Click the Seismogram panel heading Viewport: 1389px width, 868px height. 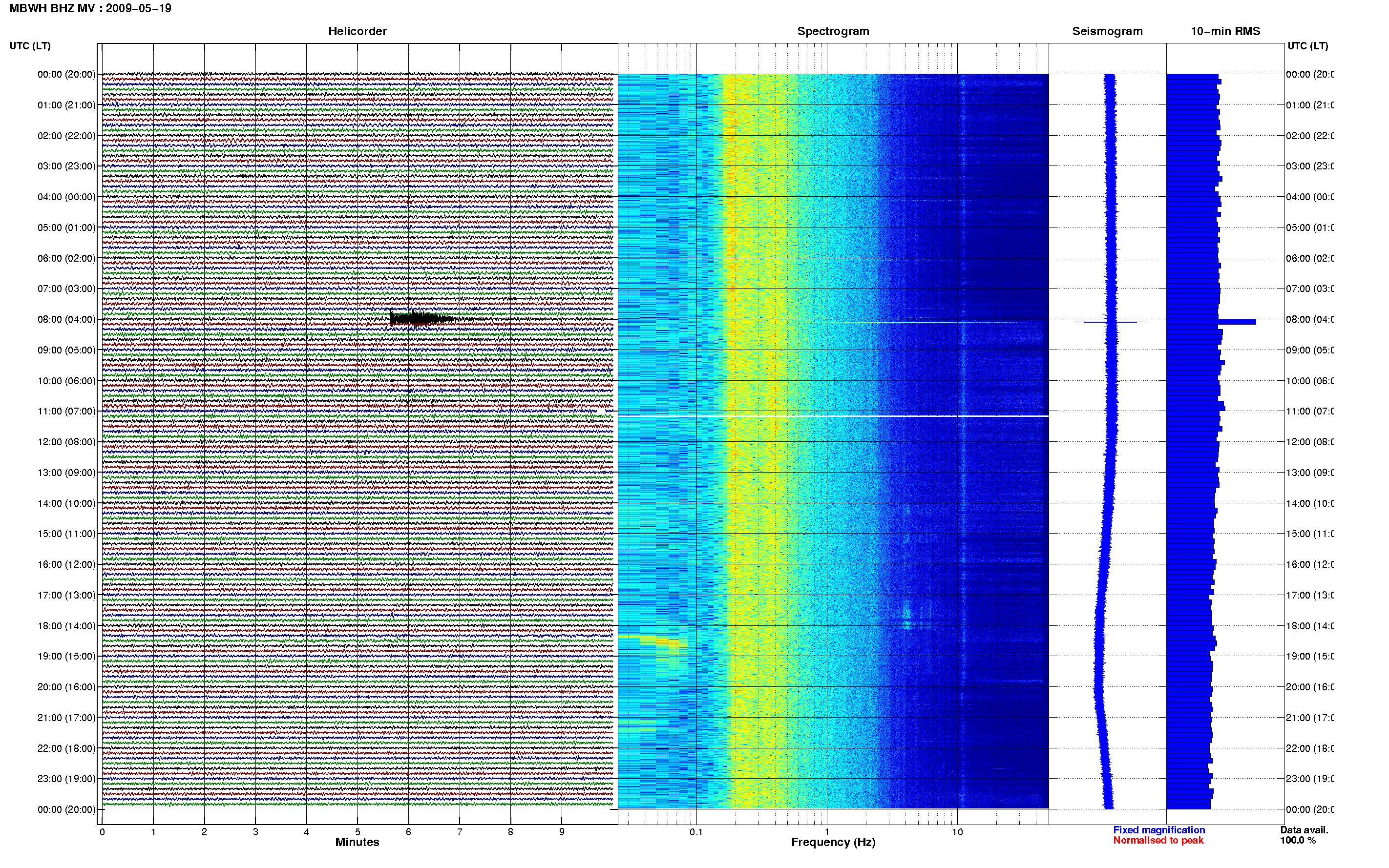[1107, 31]
